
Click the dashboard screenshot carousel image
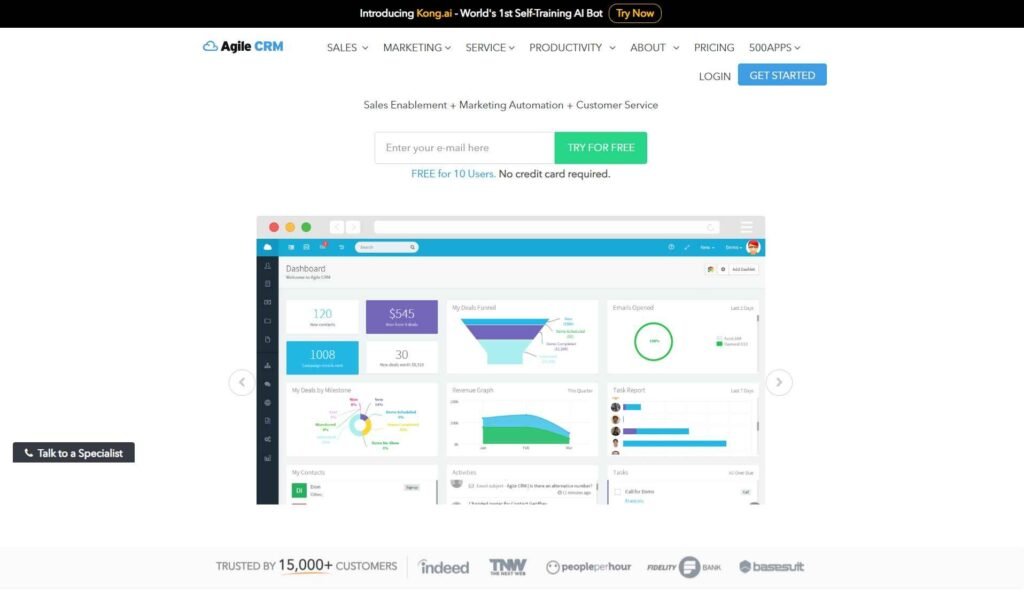point(511,360)
